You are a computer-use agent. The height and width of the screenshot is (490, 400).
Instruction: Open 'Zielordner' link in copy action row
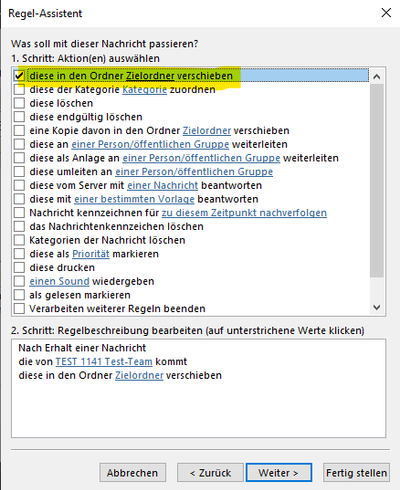[207, 131]
